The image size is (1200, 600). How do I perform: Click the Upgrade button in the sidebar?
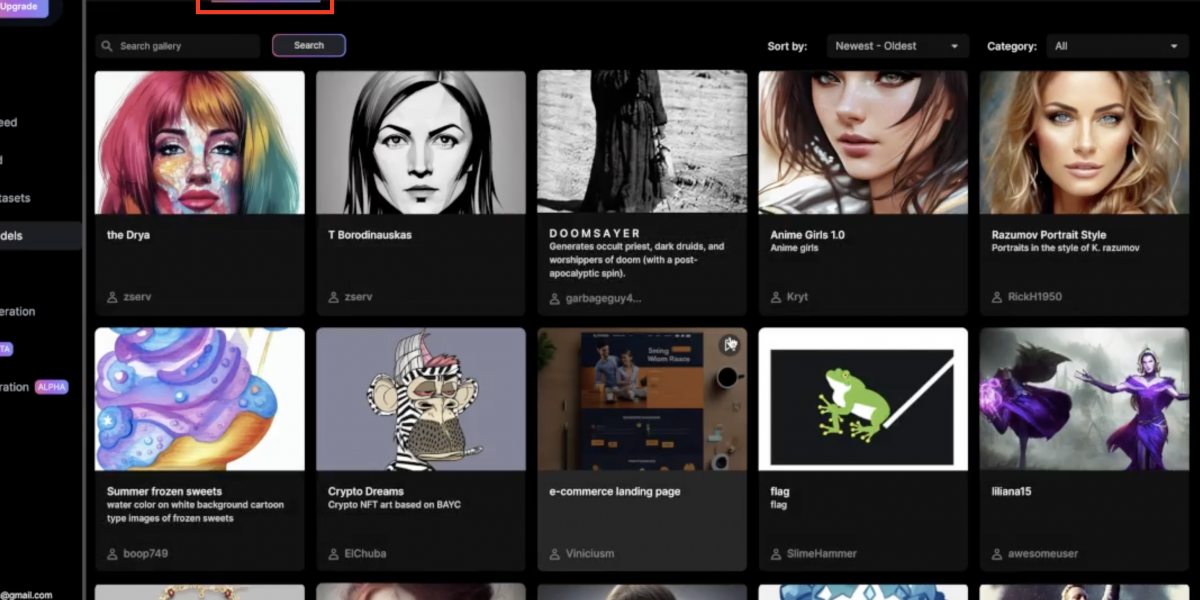point(20,7)
